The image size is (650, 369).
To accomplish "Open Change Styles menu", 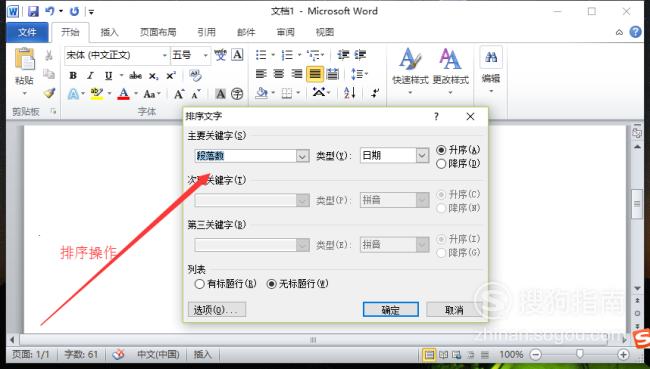I will [x=451, y=70].
